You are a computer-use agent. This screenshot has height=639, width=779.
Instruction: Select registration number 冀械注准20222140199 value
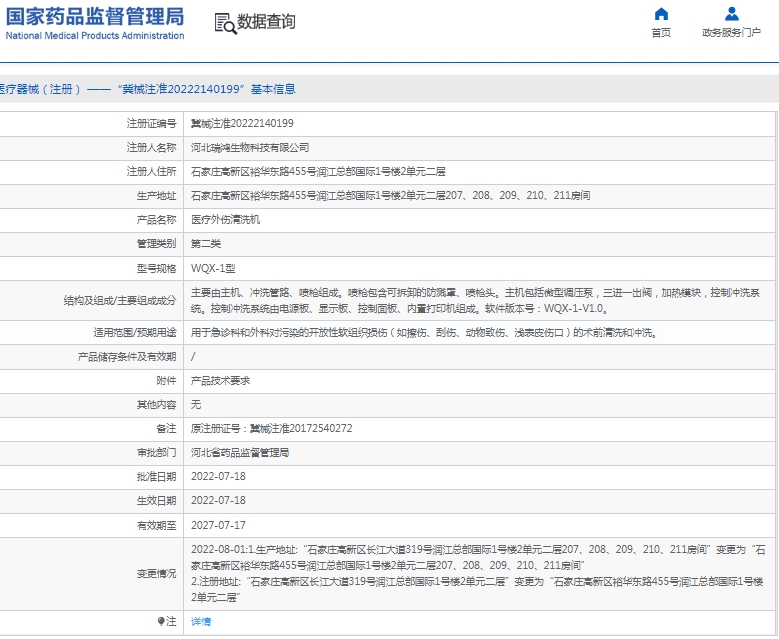click(242, 123)
